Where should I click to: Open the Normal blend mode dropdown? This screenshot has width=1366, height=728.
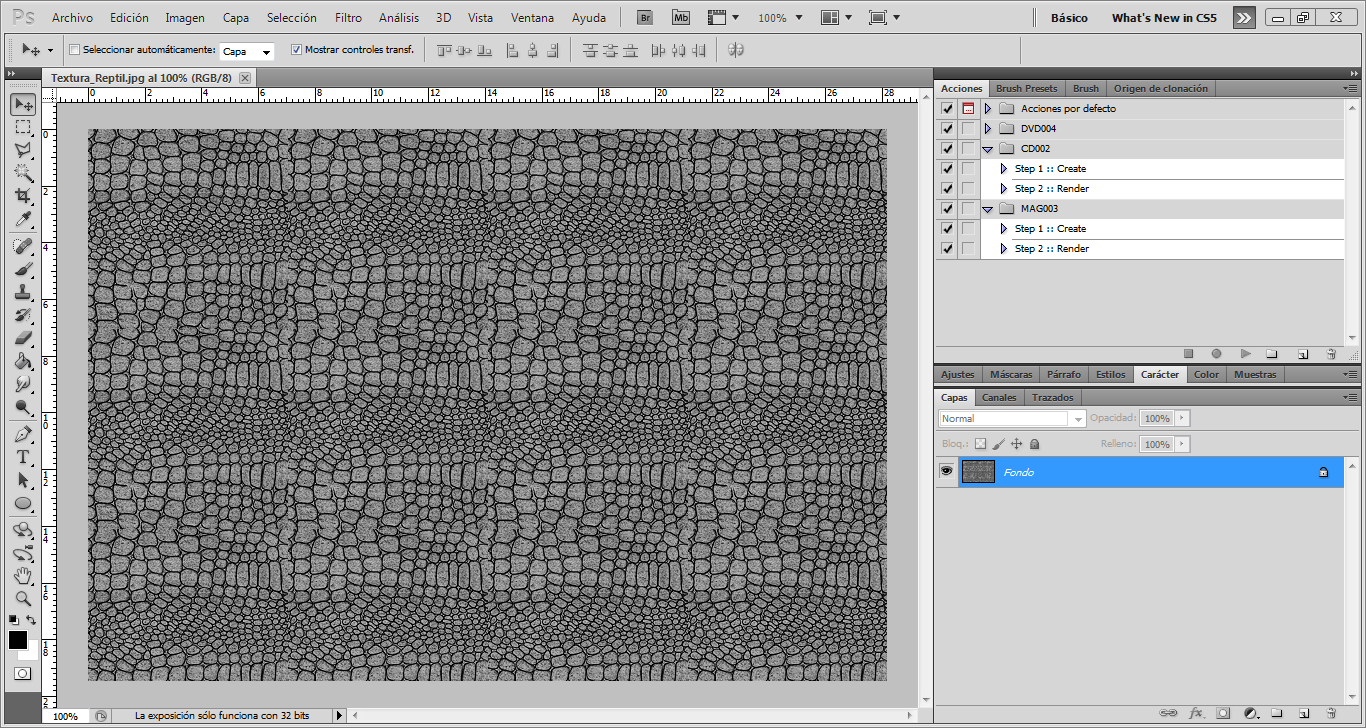(x=1012, y=419)
